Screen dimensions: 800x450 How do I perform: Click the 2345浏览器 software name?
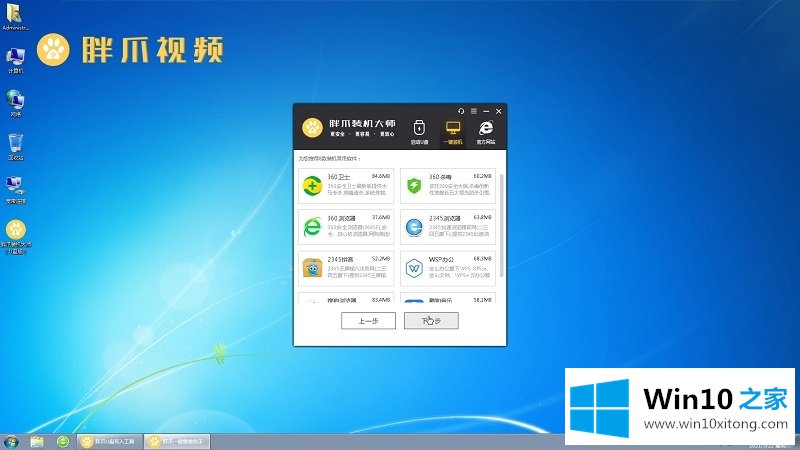(445, 218)
